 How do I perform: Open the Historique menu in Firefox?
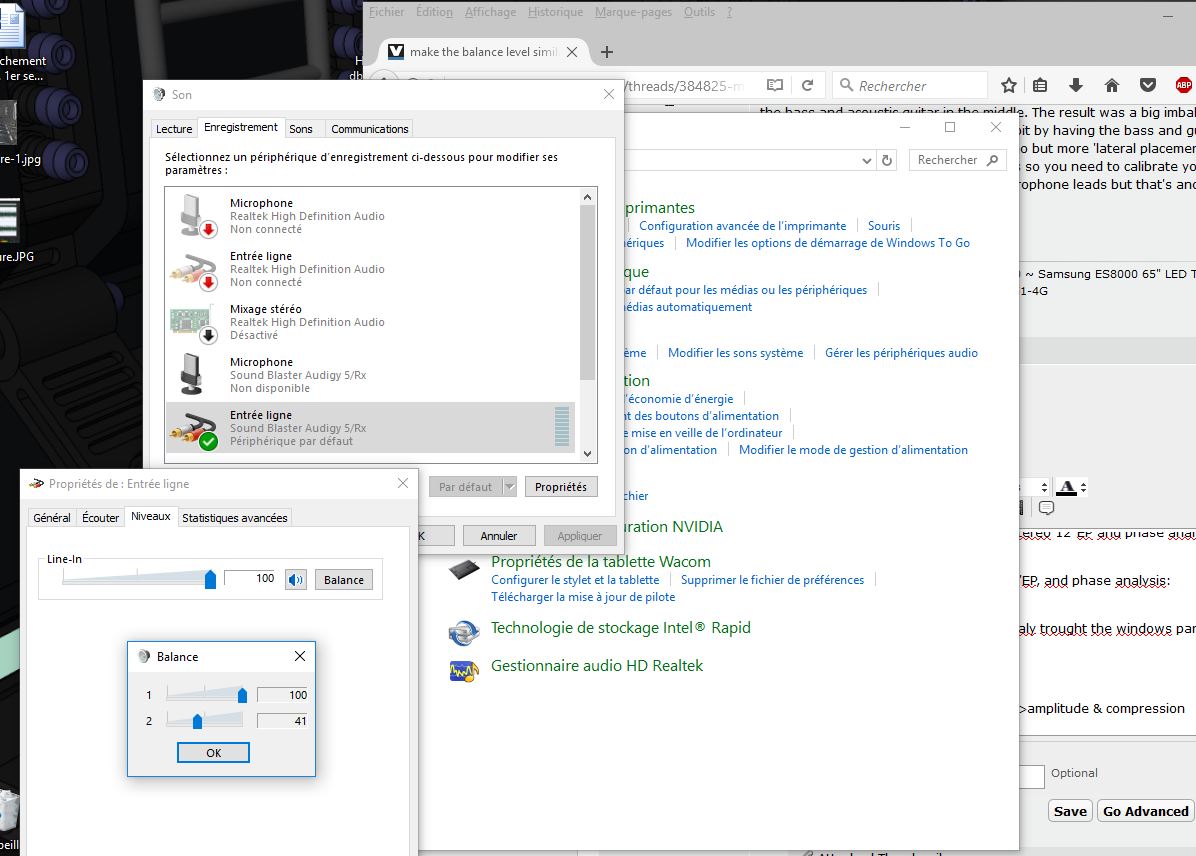[555, 12]
